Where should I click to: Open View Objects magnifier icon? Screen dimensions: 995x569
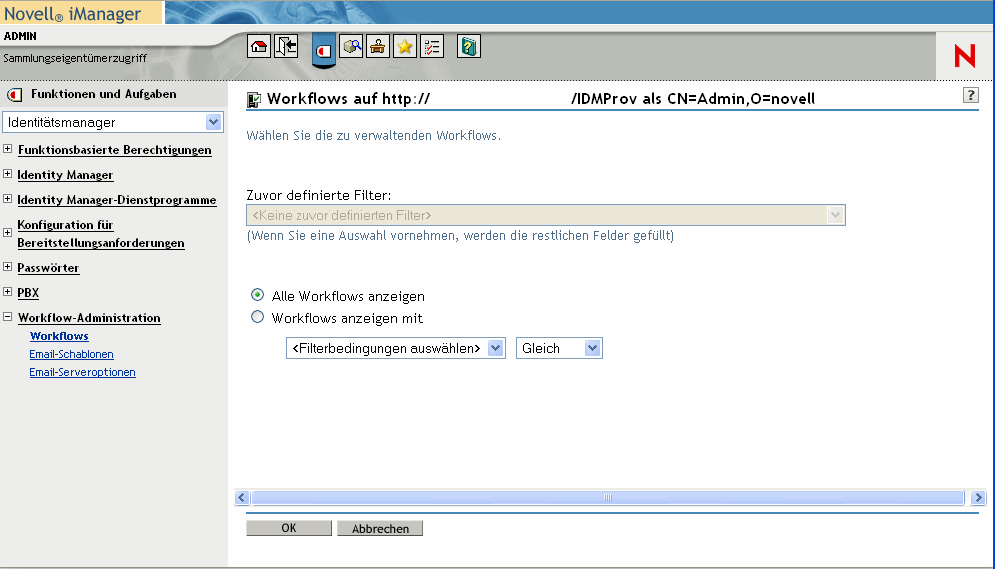[351, 46]
